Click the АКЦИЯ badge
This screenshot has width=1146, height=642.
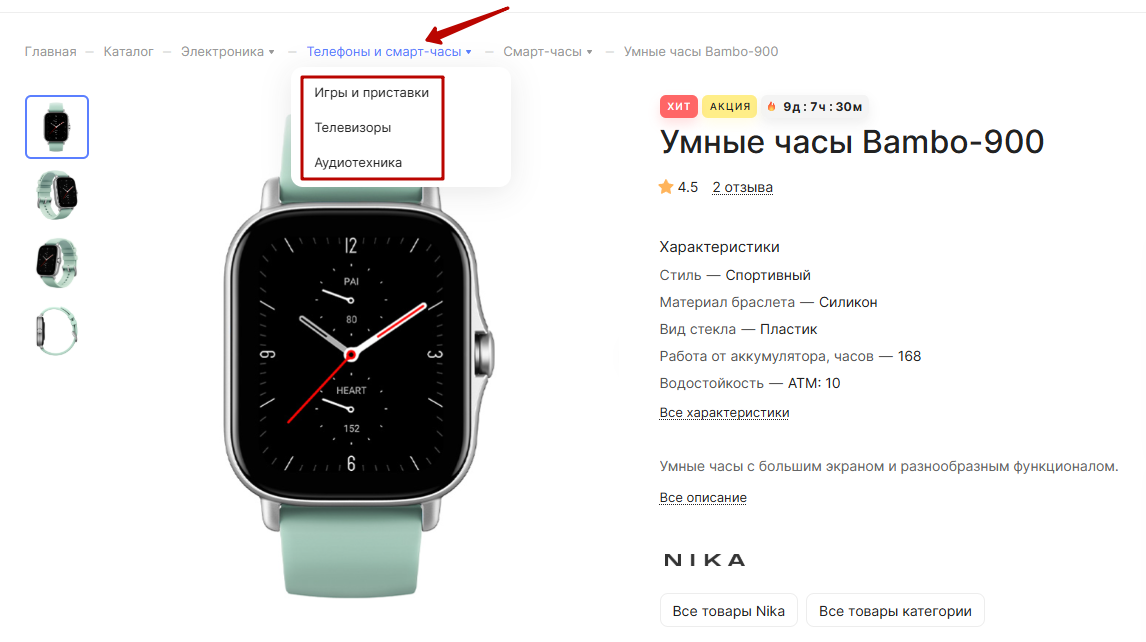(729, 107)
